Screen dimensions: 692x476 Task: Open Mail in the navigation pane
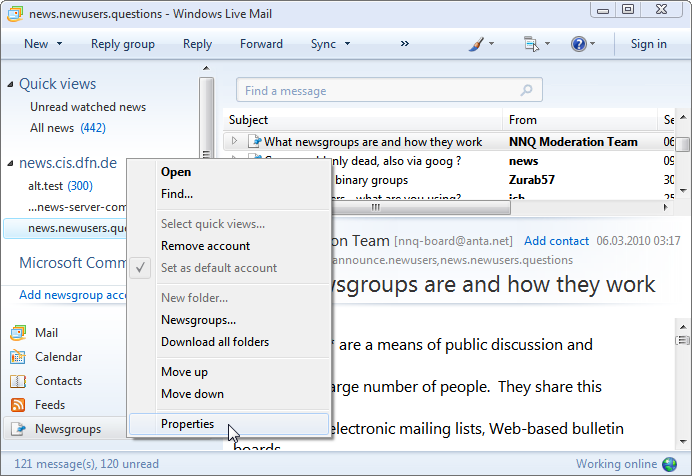pyautogui.click(x=46, y=333)
